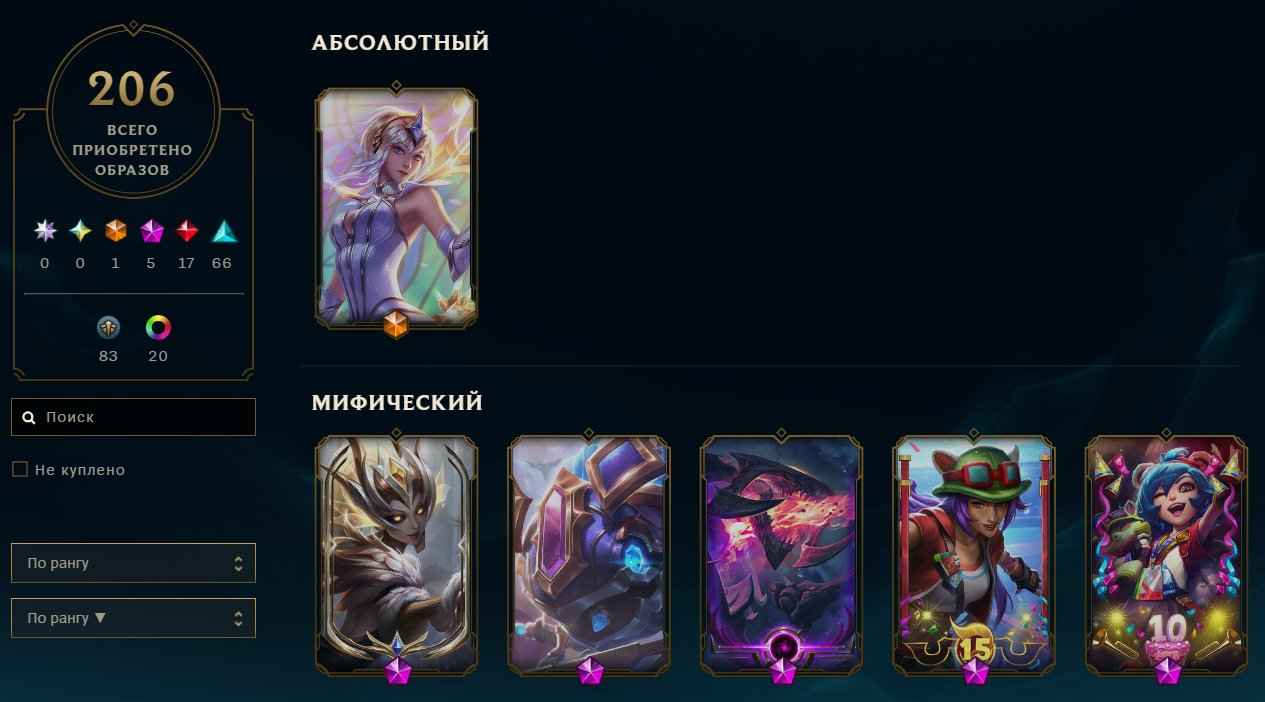Click the chroma color wheel icon
The height and width of the screenshot is (702, 1265).
(x=158, y=327)
